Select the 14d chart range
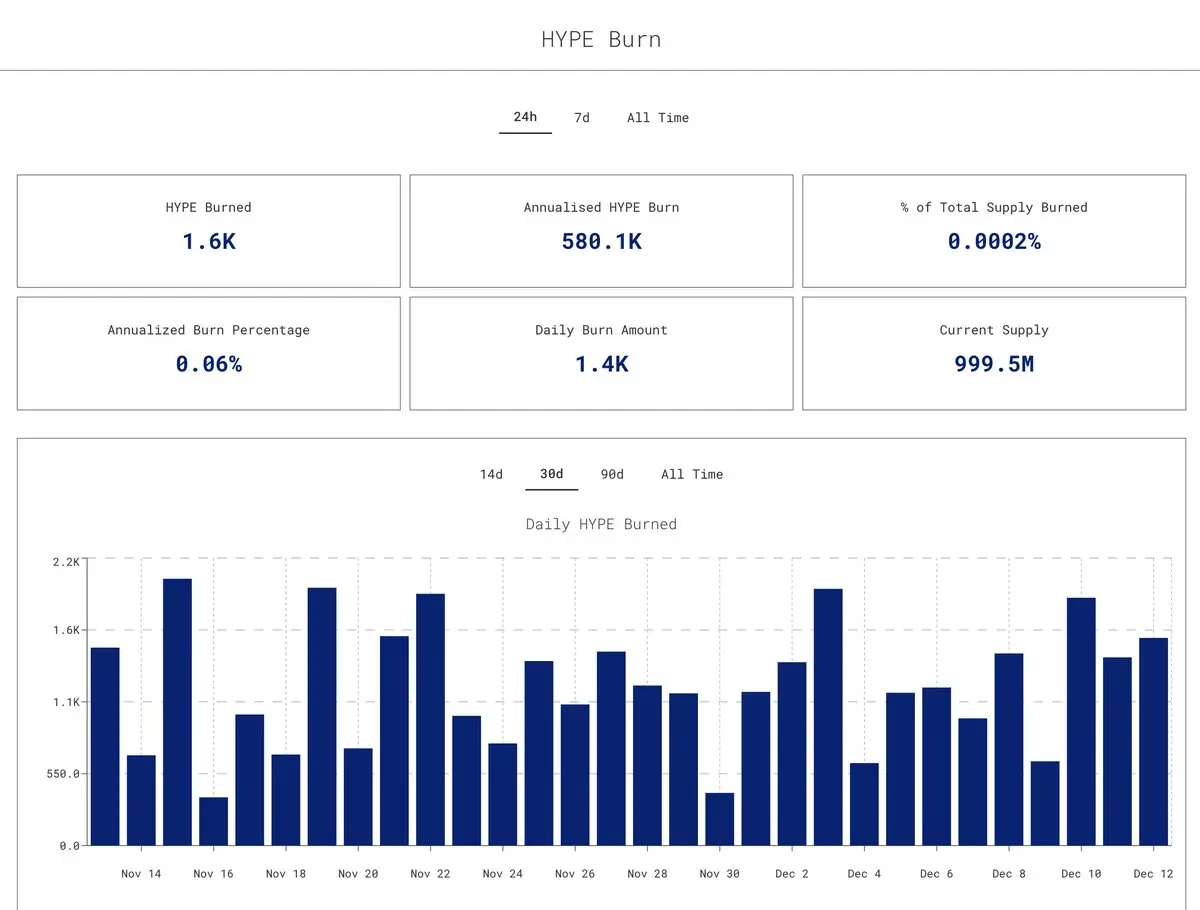 pyautogui.click(x=491, y=474)
